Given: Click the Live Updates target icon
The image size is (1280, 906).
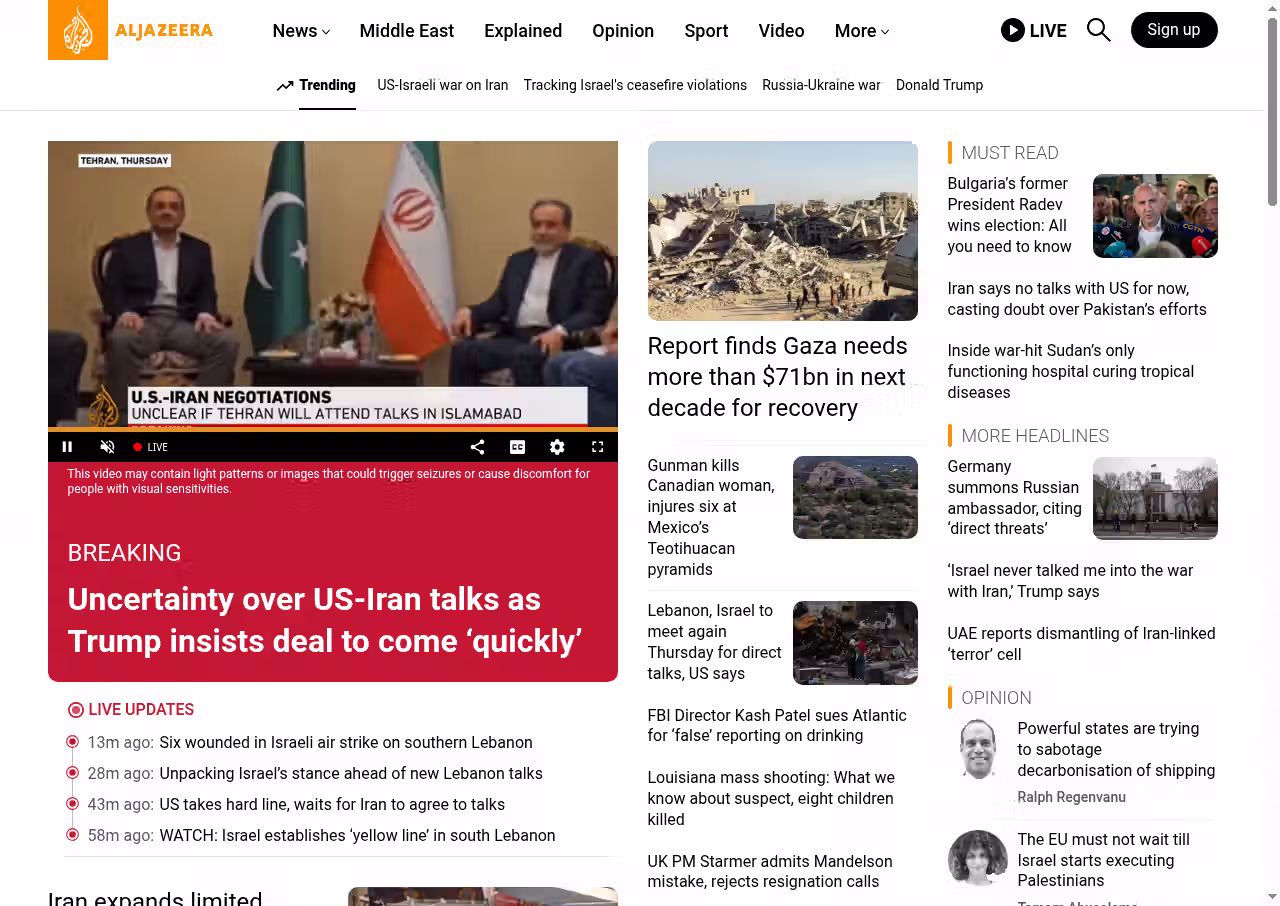Looking at the screenshot, I should tap(76, 710).
